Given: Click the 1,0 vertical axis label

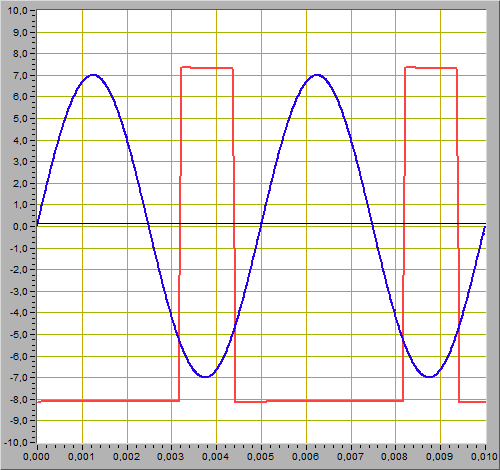Looking at the screenshot, I should 20,205.
